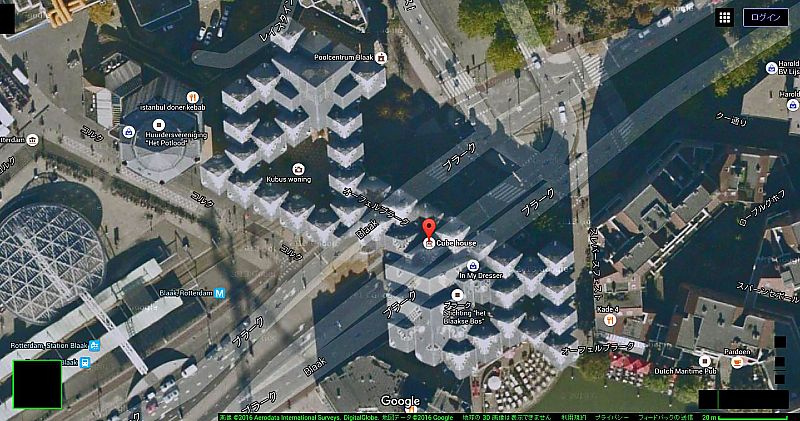
Task: Open the Kubus woning camera icon
Action: (298, 169)
